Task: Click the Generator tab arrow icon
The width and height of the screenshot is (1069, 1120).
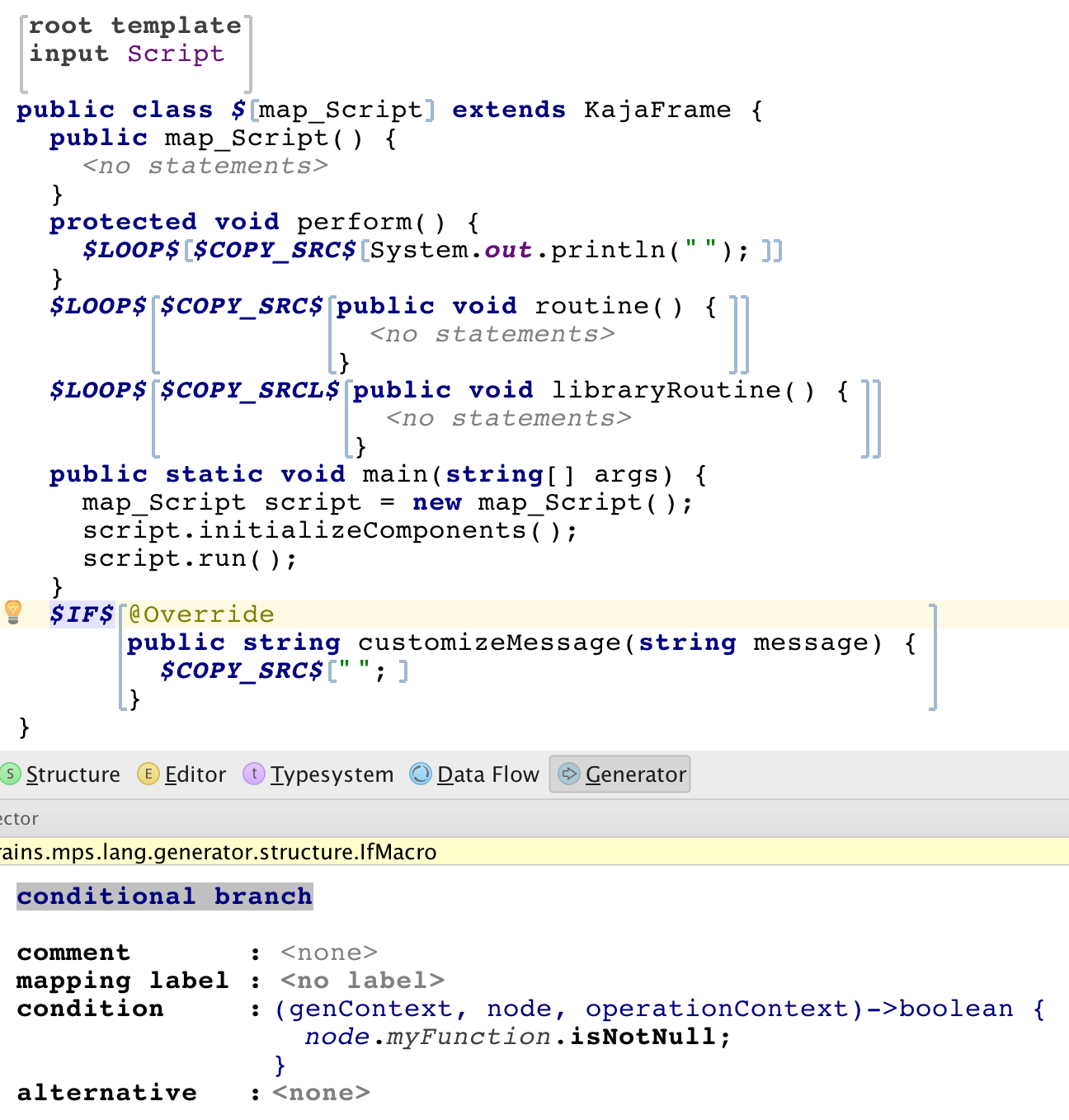Action: [x=569, y=774]
